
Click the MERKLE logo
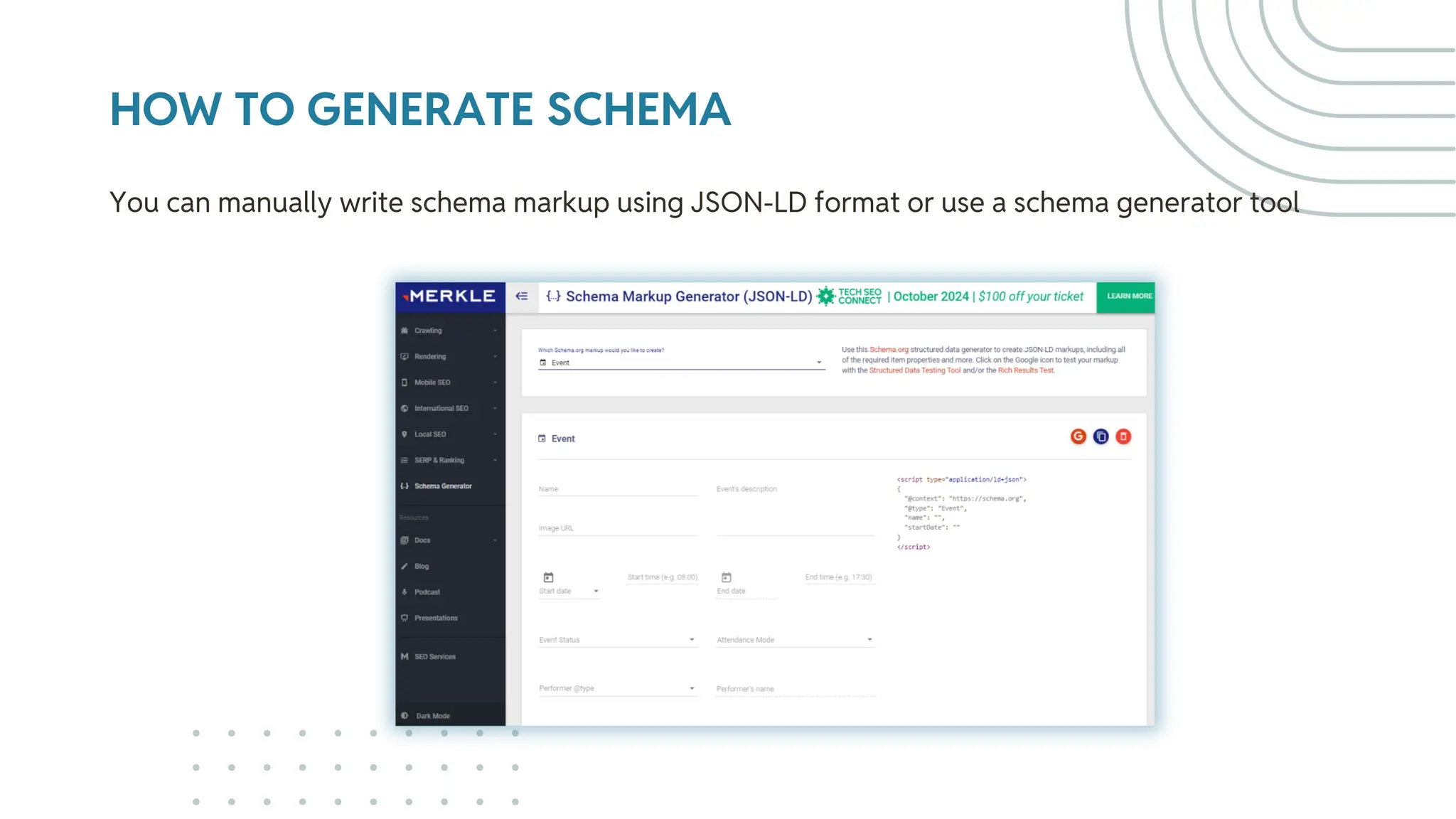pos(449,296)
